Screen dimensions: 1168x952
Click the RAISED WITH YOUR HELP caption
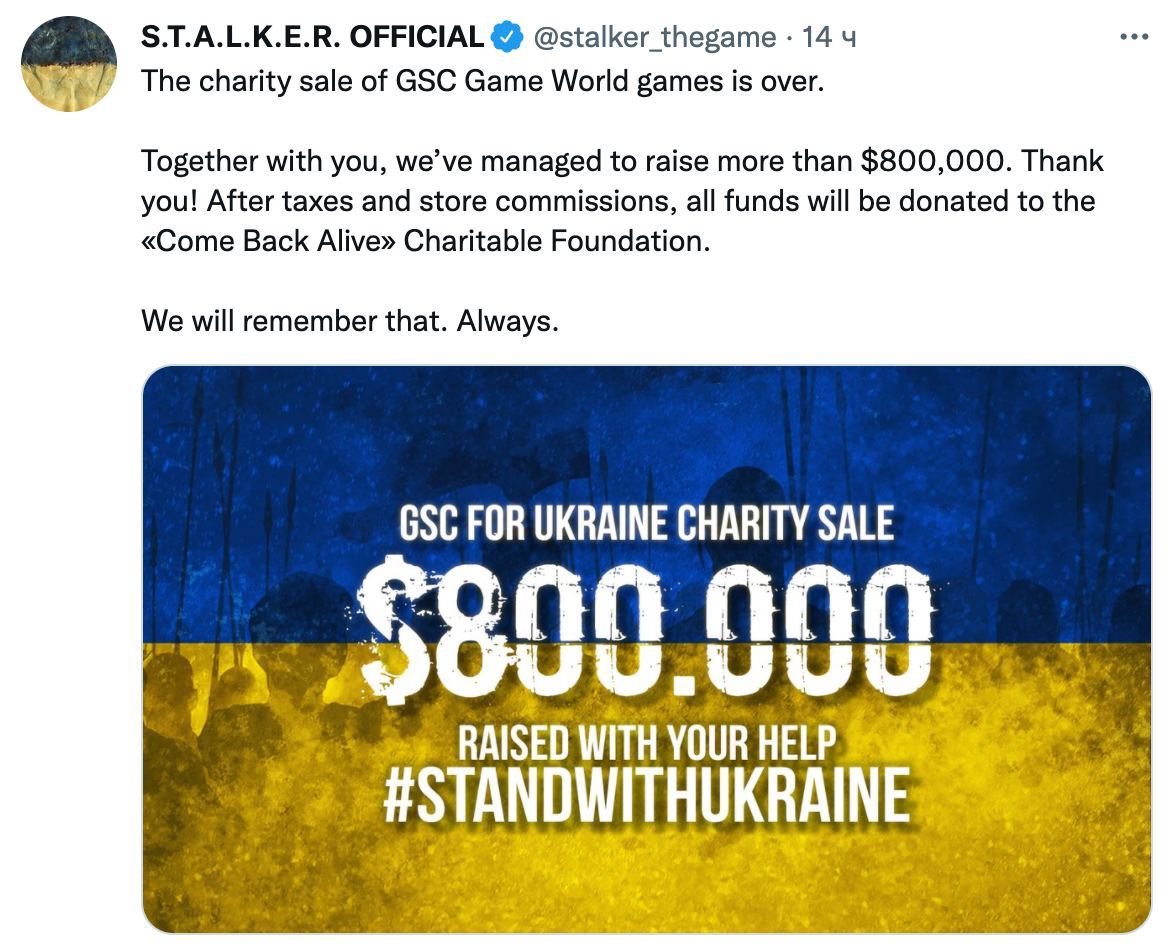646,743
